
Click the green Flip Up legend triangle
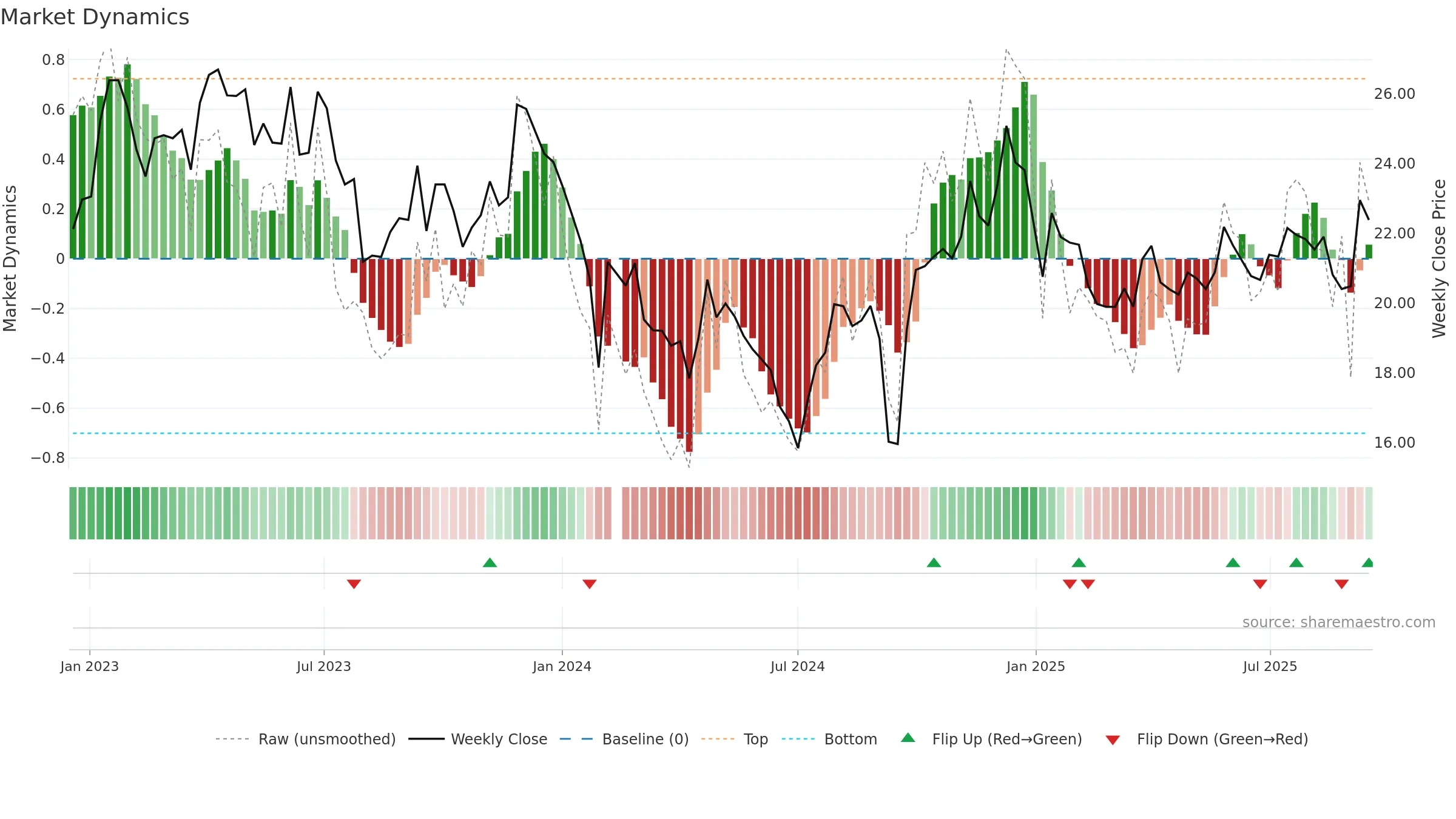click(x=908, y=738)
